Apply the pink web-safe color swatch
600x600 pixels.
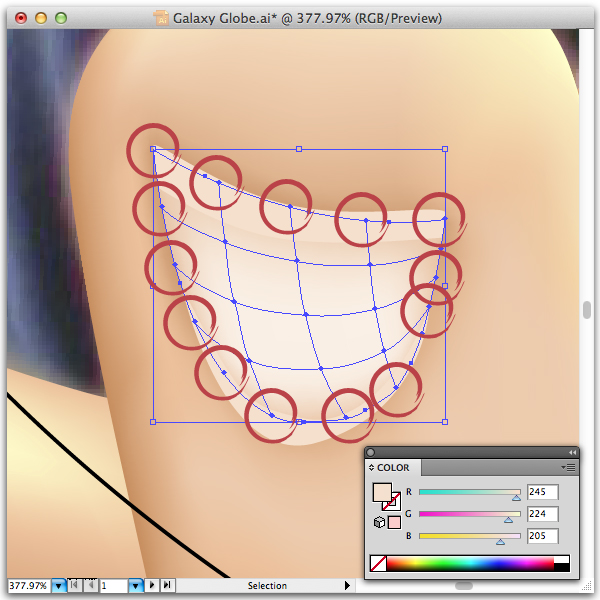(x=394, y=522)
